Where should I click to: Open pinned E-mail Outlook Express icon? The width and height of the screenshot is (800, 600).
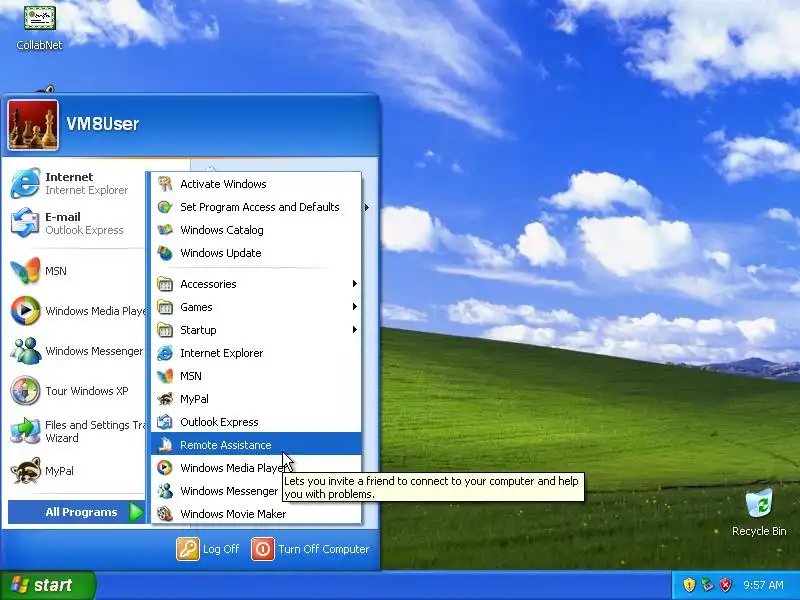click(25, 222)
